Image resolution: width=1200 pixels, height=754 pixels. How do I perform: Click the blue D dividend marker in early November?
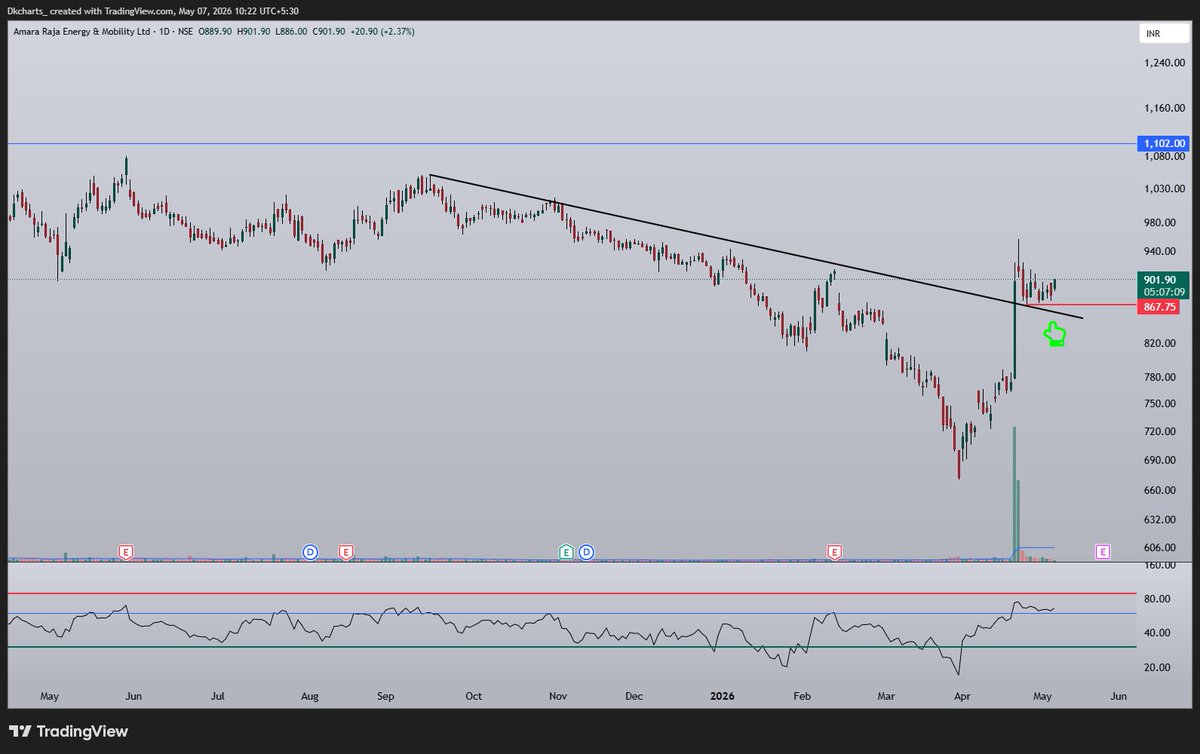tap(586, 551)
